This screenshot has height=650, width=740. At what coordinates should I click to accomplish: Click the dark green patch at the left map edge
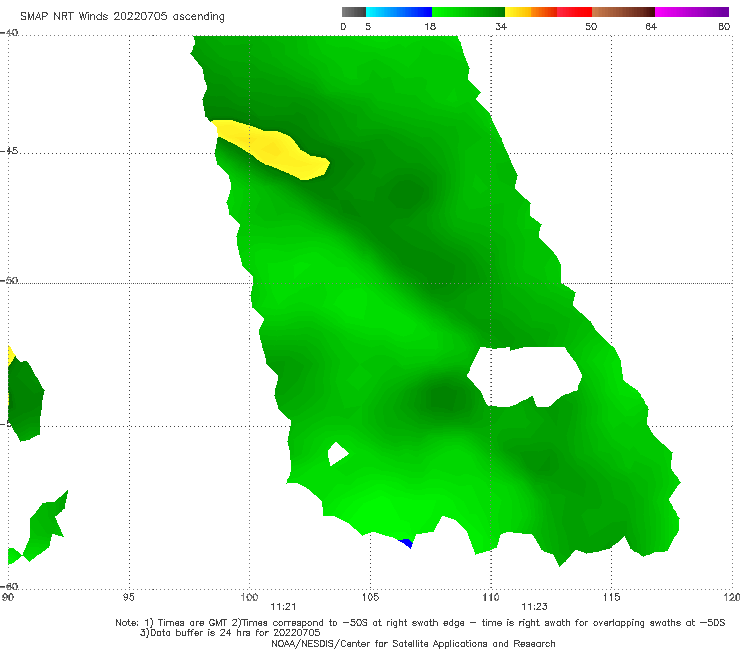pyautogui.click(x=25, y=399)
